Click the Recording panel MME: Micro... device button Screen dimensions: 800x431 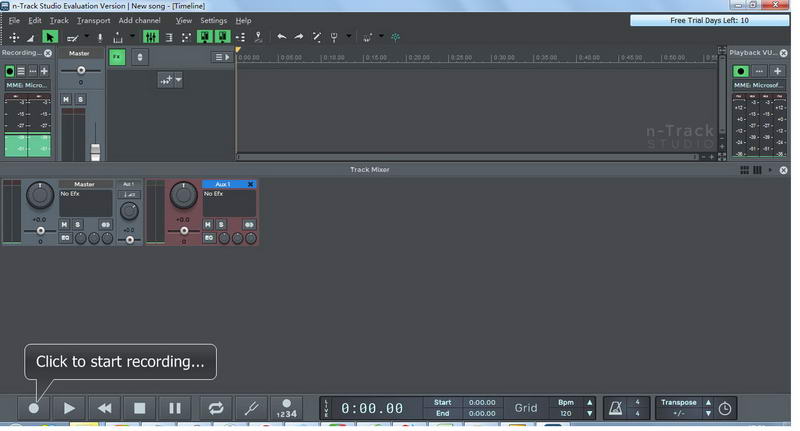coord(27,85)
